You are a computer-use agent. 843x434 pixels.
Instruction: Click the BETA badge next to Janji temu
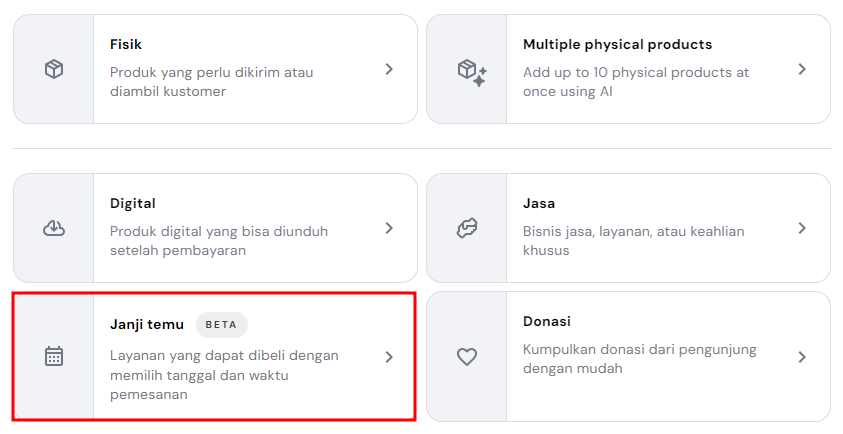(x=221, y=325)
